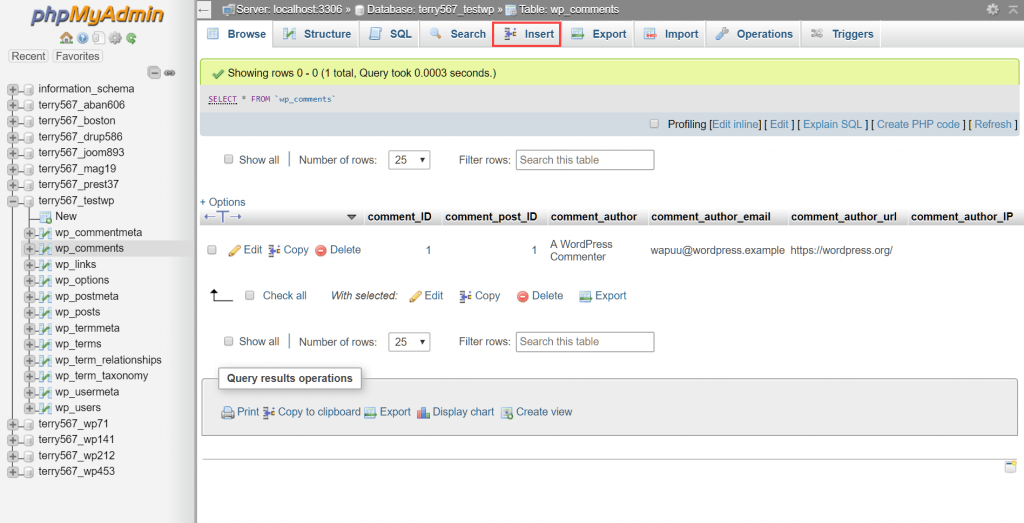Expand the wp_posts table node
Image resolution: width=1024 pixels, height=523 pixels.
(30, 312)
